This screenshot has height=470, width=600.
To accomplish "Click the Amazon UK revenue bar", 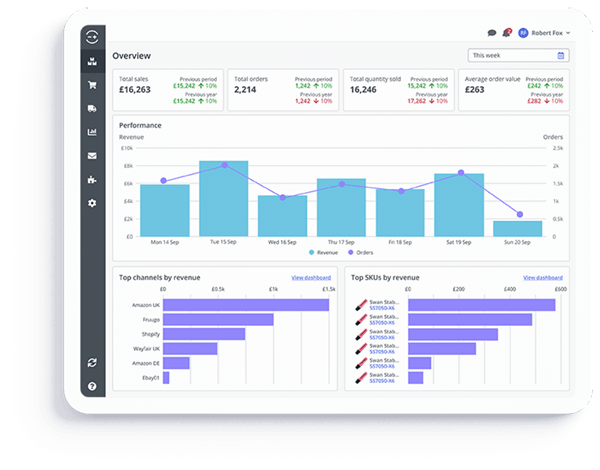I will coord(246,305).
